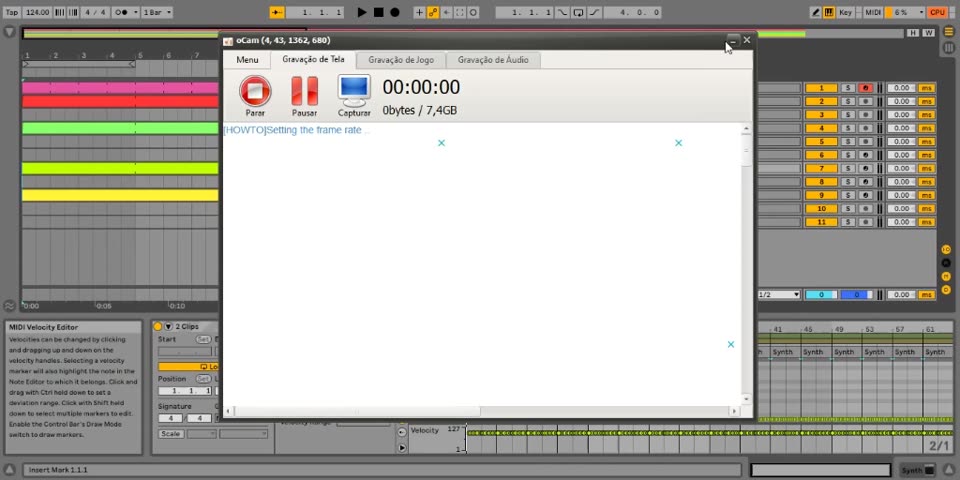Open the Gravação de Áudio tab
The height and width of the screenshot is (480, 960).
click(x=493, y=60)
